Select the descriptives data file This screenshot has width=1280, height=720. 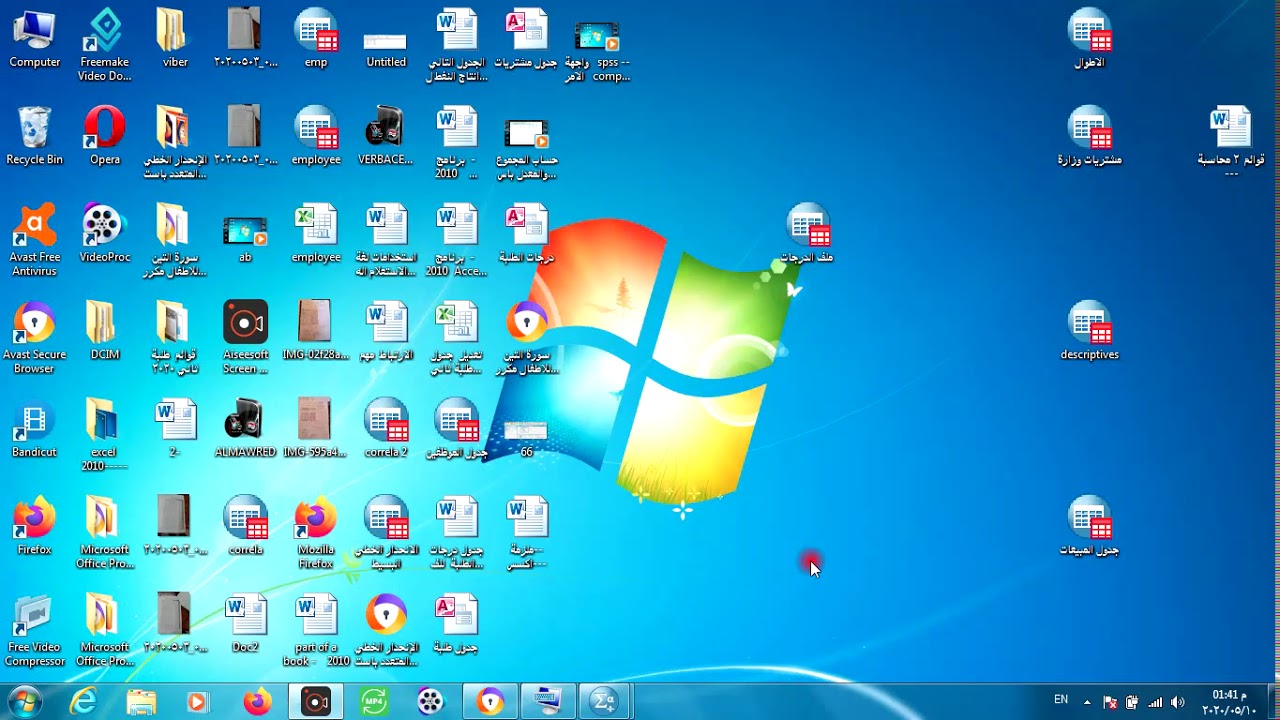1090,330
